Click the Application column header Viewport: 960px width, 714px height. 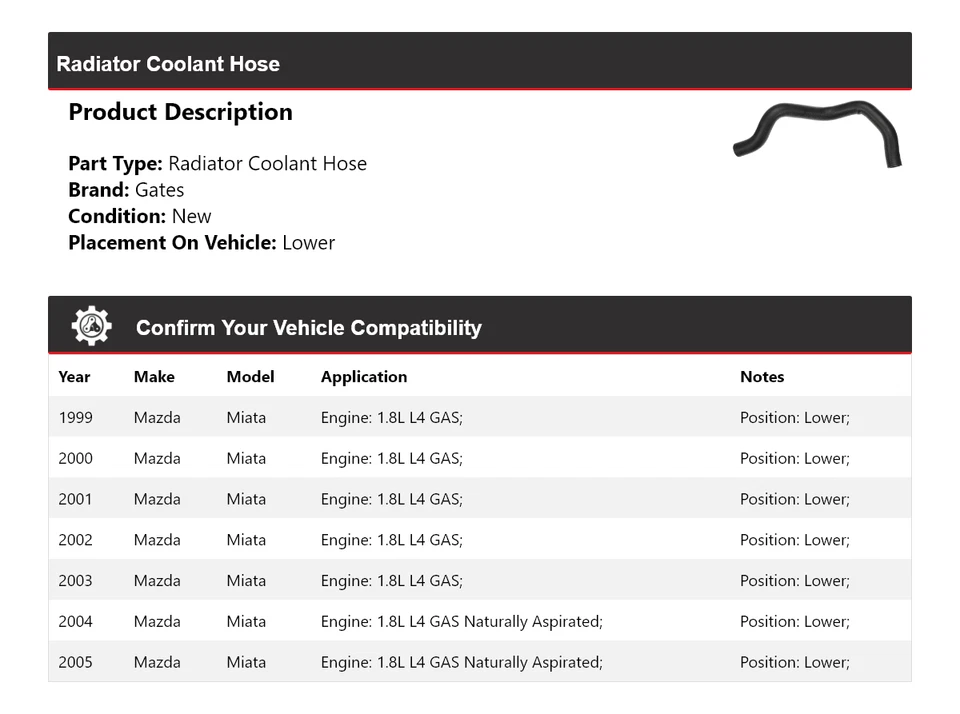364,377
